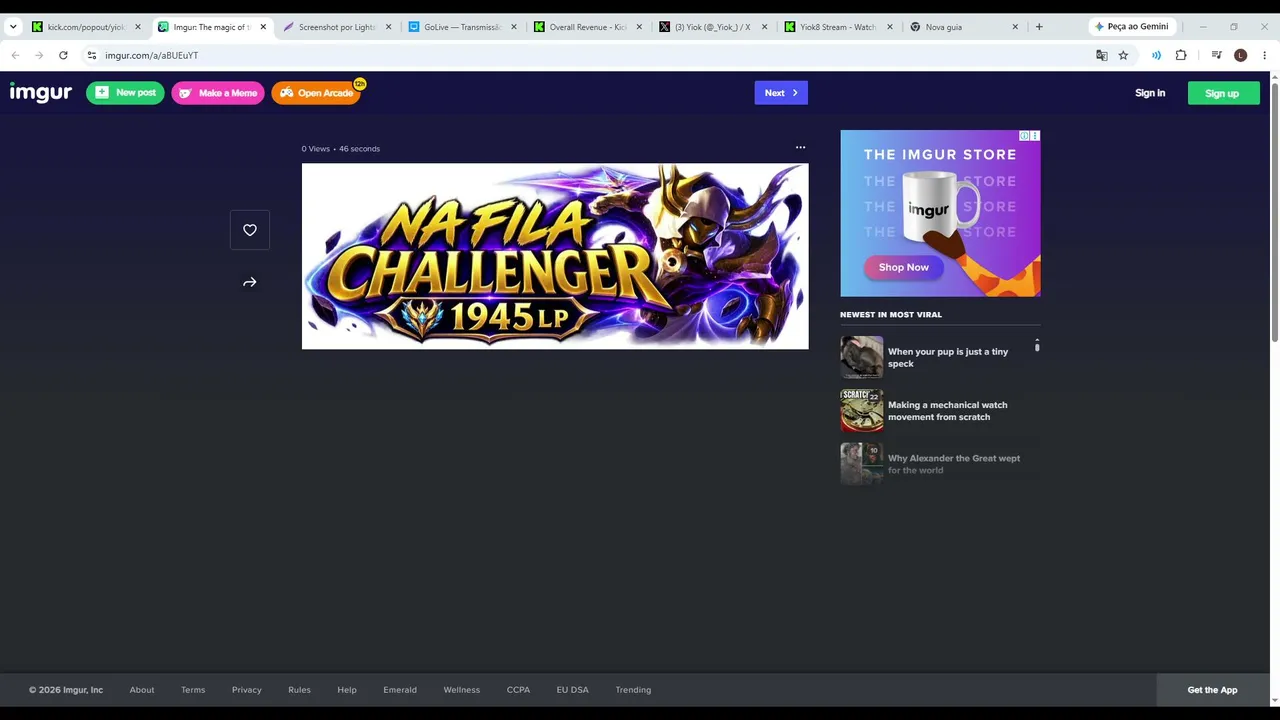
Task: Launch Open Arcade
Action: [x=316, y=93]
